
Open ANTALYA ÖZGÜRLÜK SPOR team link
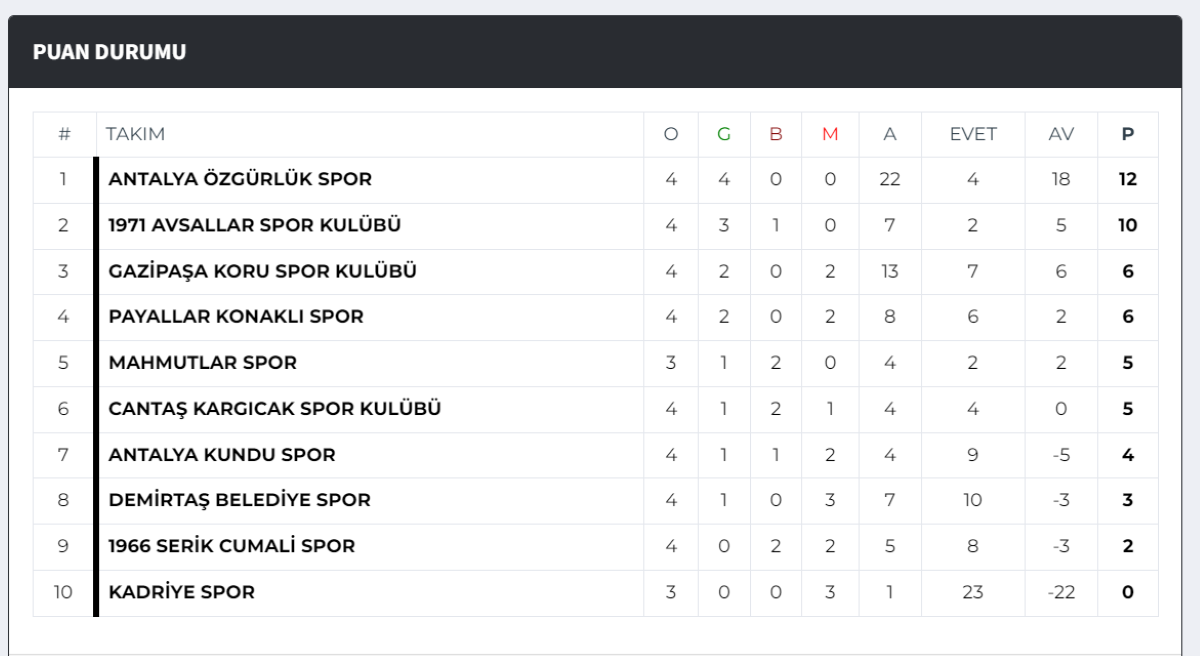point(240,179)
